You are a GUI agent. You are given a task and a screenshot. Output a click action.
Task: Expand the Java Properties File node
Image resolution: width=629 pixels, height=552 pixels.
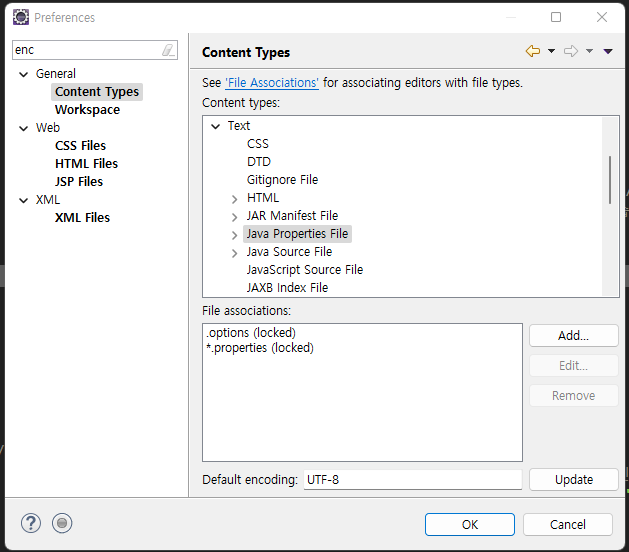(x=235, y=235)
